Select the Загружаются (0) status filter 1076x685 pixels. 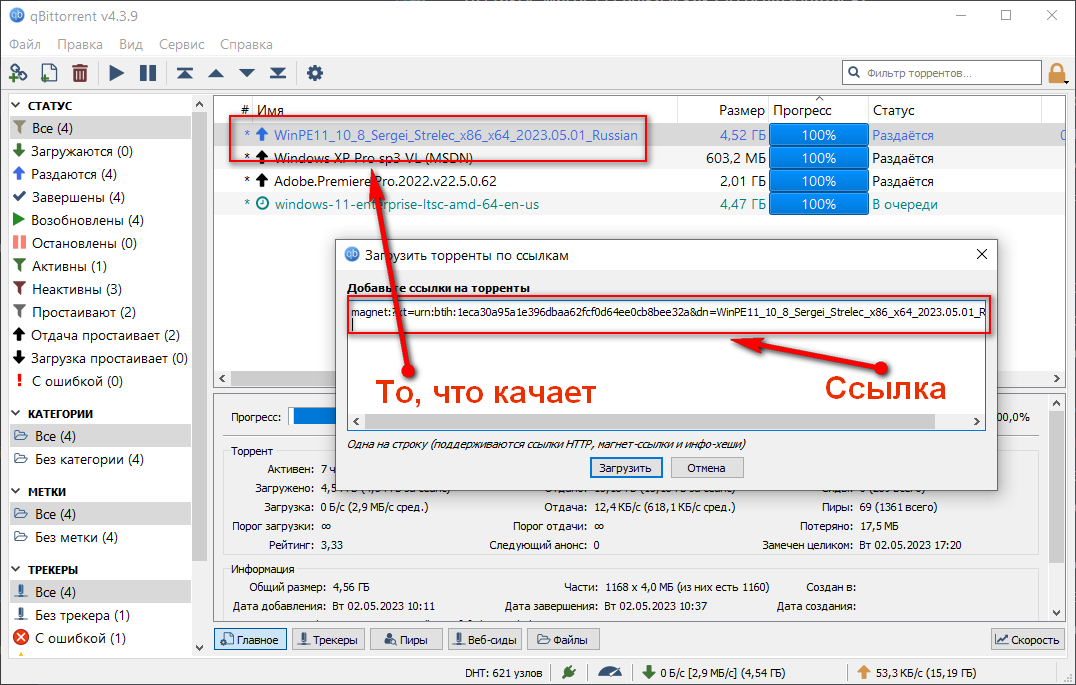coord(100,151)
